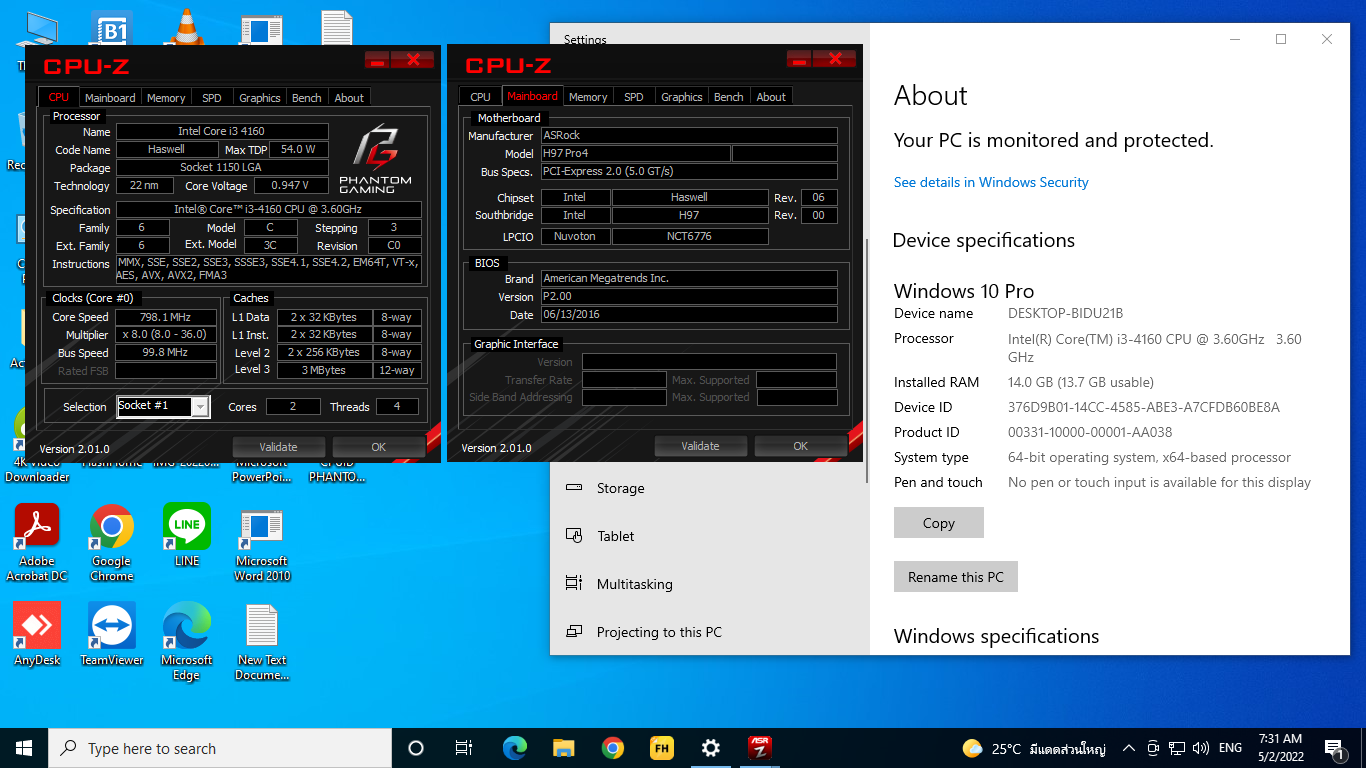Click the Name field reading Intel Core i3 4160
The image size is (1366, 768).
222,131
